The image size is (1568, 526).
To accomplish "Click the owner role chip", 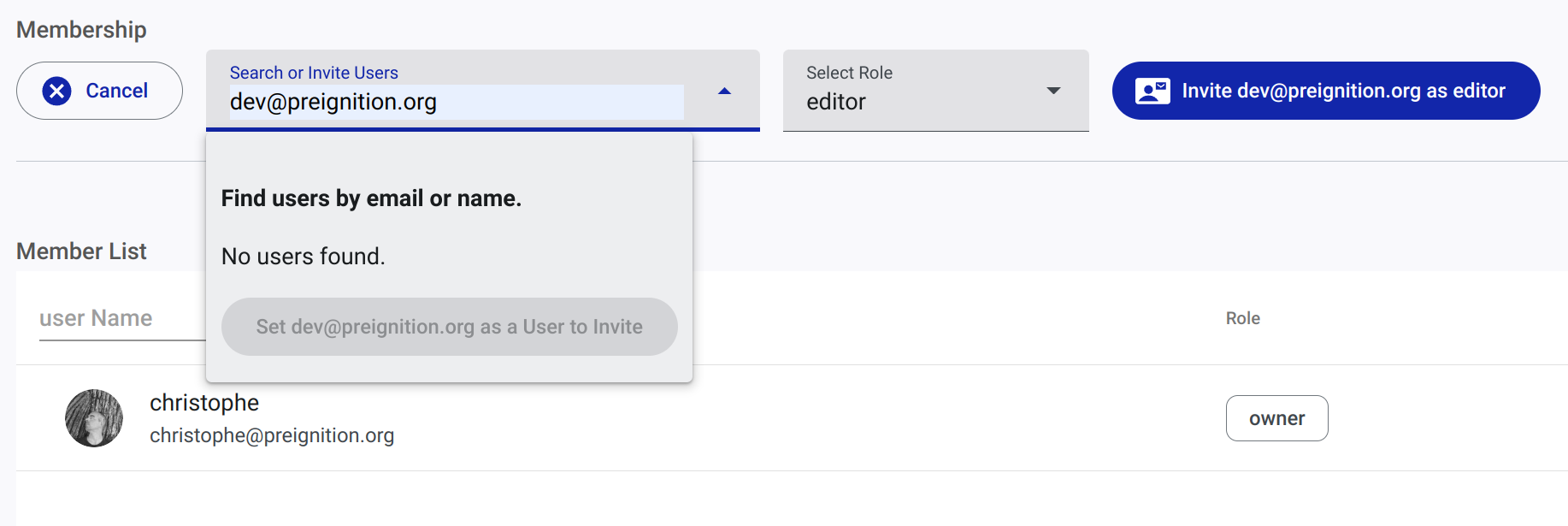I will tap(1276, 418).
